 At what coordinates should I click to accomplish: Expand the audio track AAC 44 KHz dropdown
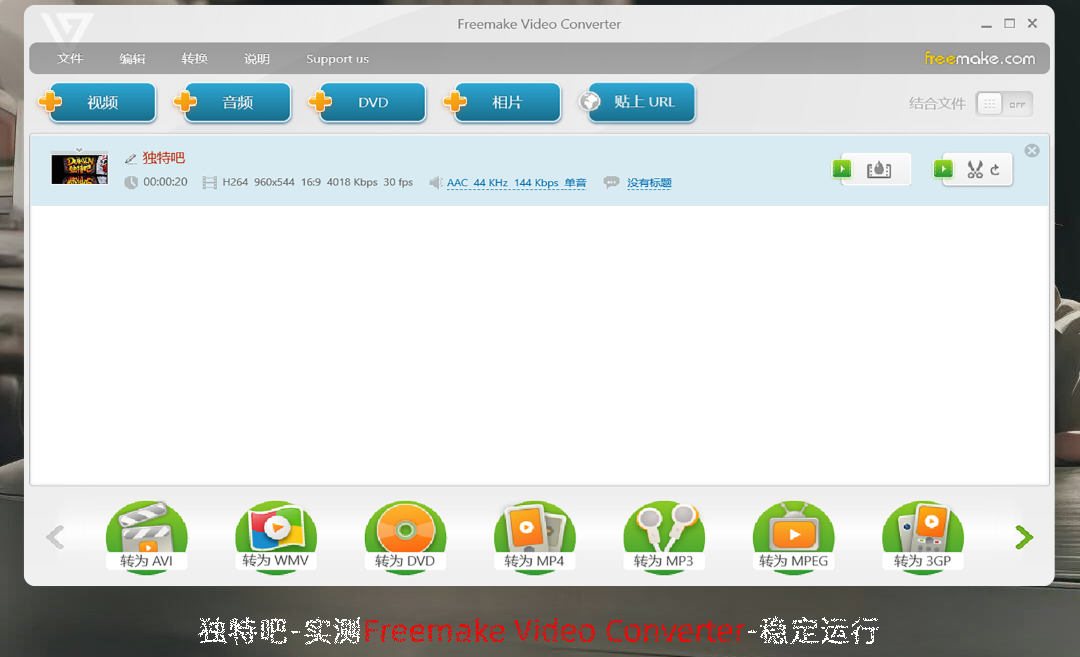tap(515, 183)
